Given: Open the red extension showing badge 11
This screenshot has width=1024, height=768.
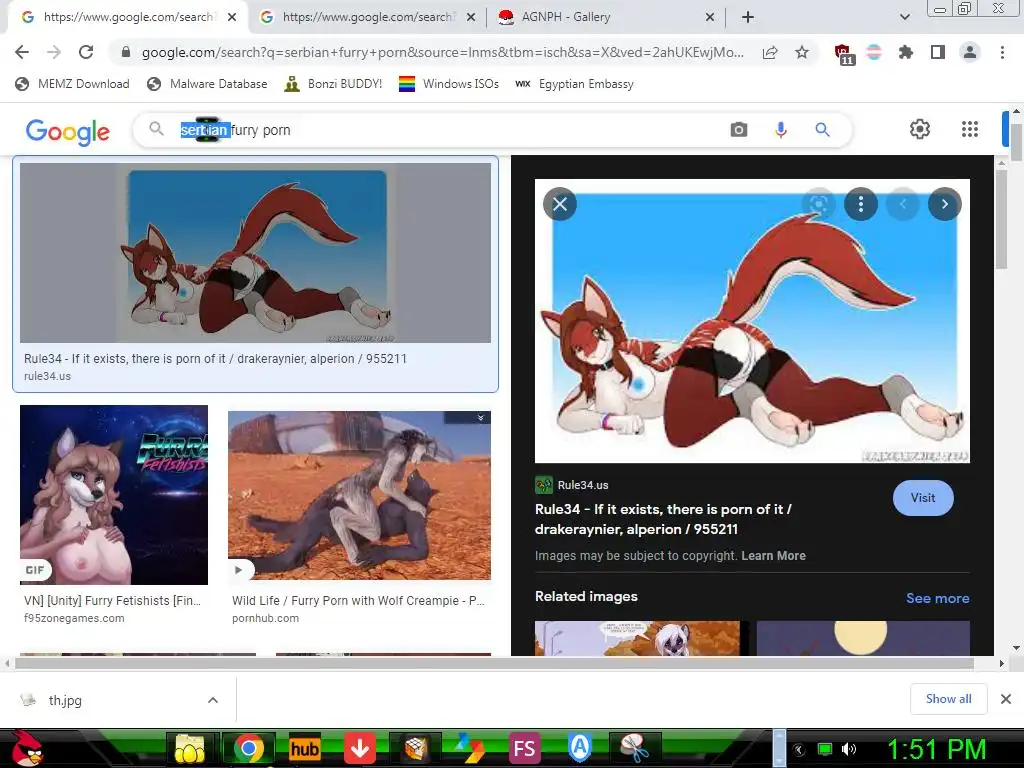Looking at the screenshot, I should click(843, 54).
